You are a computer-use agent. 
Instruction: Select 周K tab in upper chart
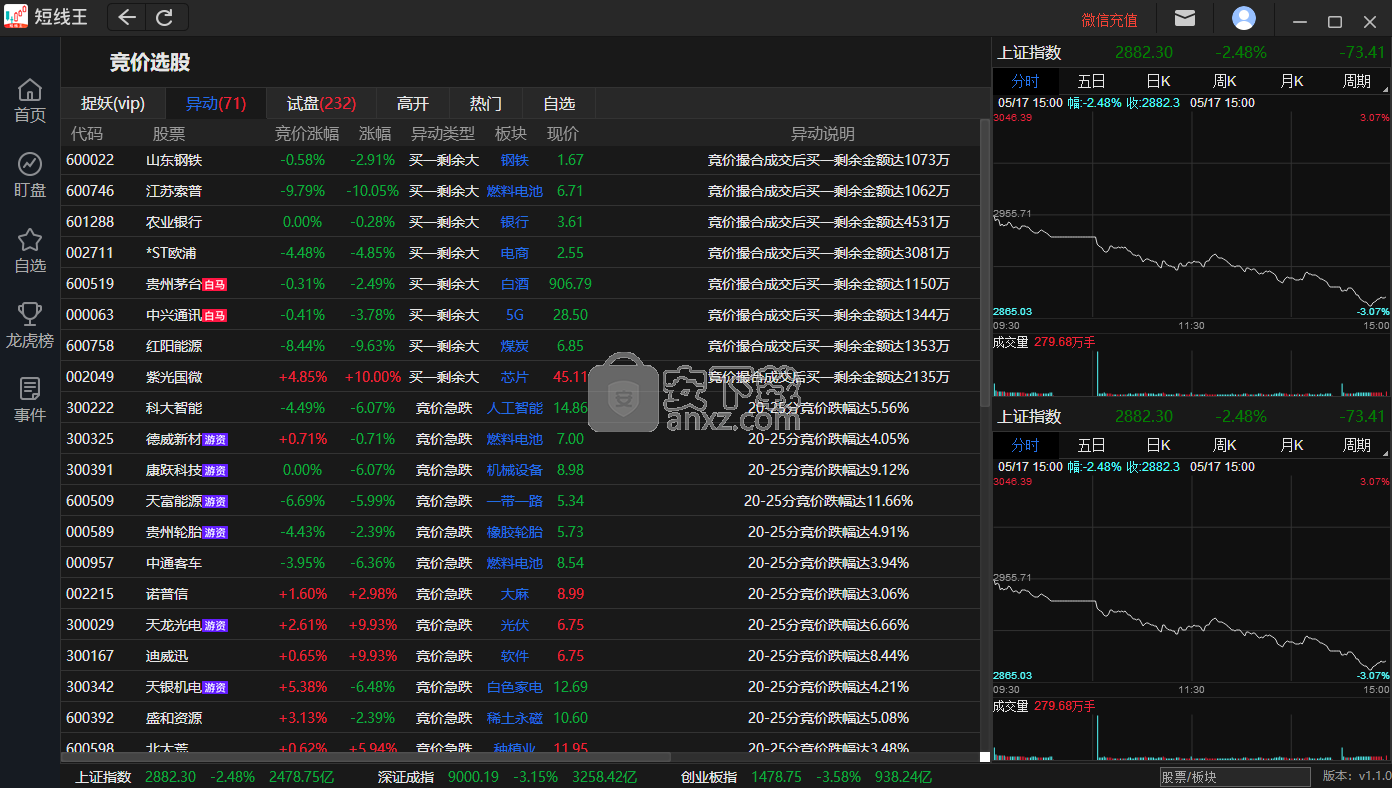(x=1224, y=81)
